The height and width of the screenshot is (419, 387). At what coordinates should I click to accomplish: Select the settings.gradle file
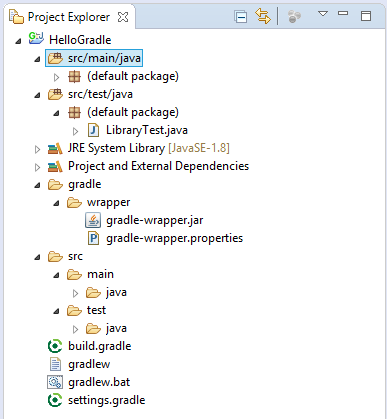pos(96,400)
